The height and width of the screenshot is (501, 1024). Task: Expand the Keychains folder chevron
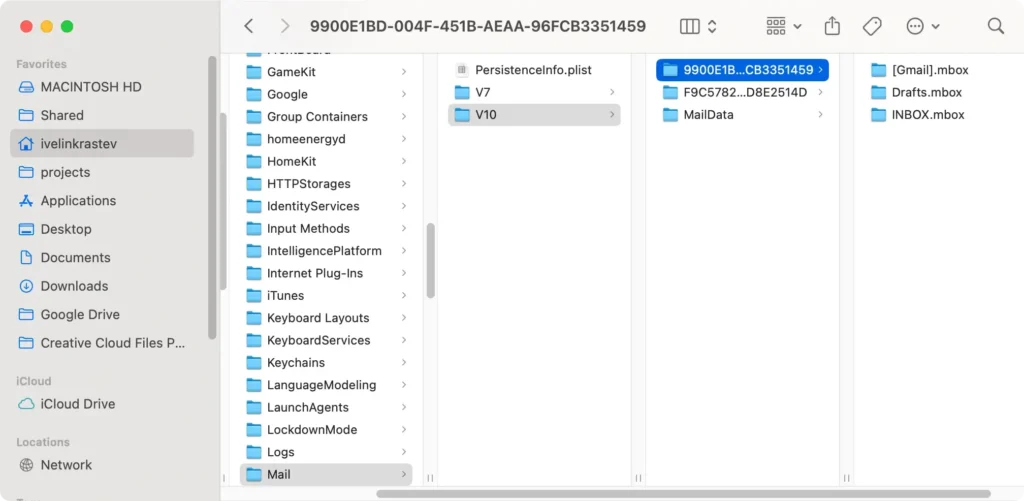[x=404, y=363]
